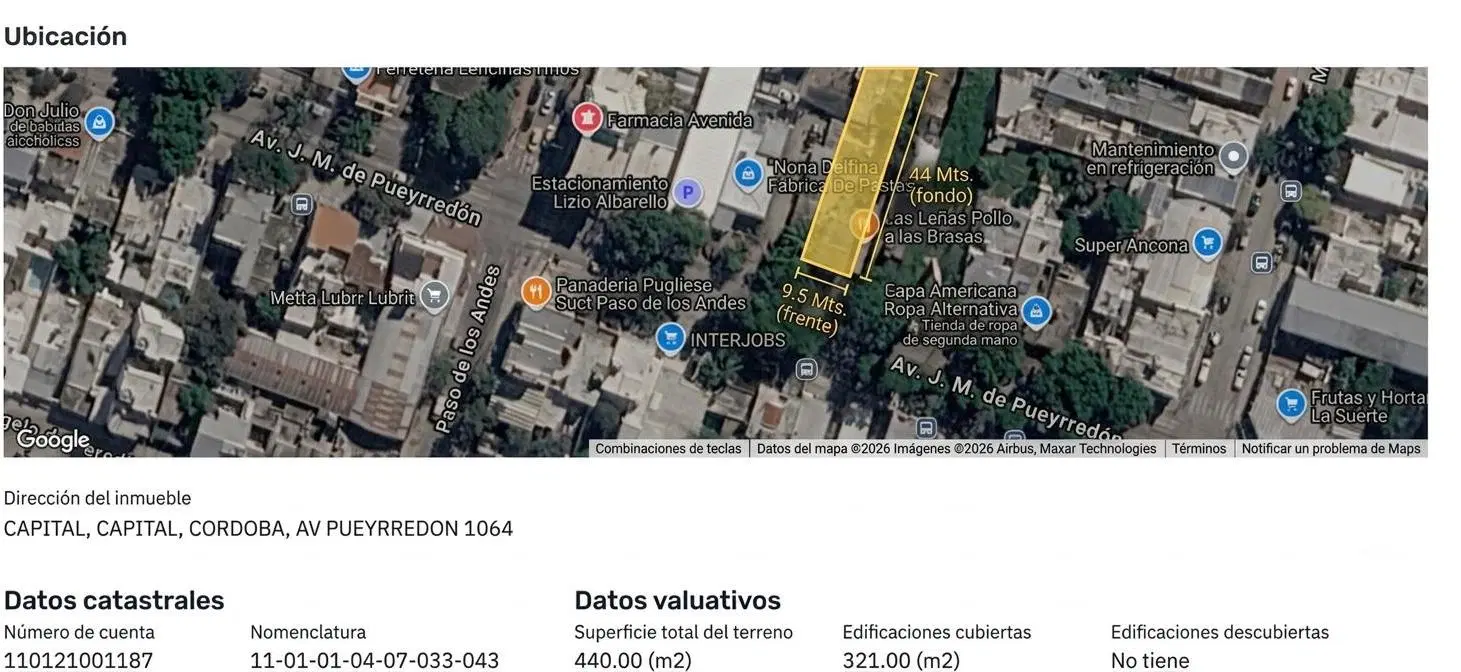Click the Frutas y Hortalizas La Suerte marker
The height and width of the screenshot is (672, 1461).
click(x=1291, y=404)
